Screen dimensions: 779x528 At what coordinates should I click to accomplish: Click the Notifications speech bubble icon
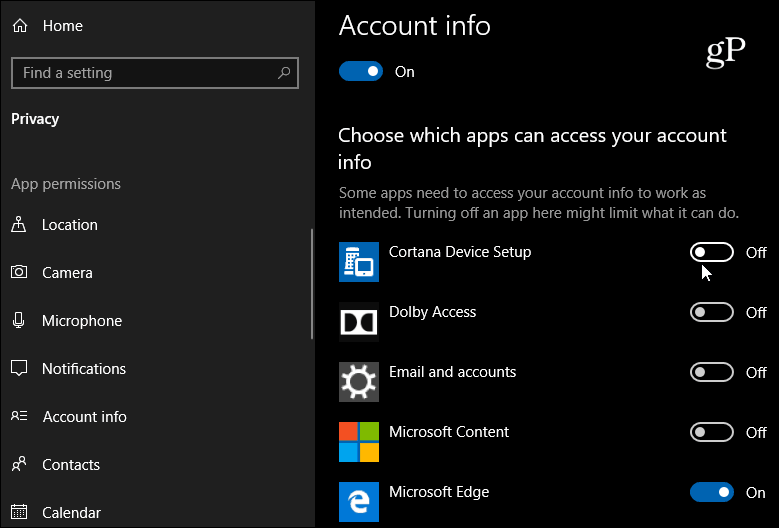pos(19,368)
